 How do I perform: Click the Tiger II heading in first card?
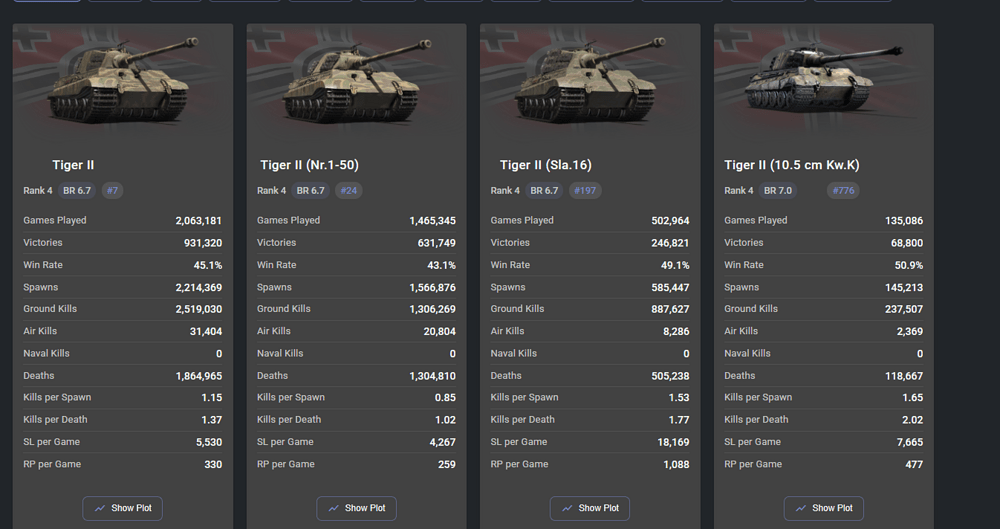[73, 165]
